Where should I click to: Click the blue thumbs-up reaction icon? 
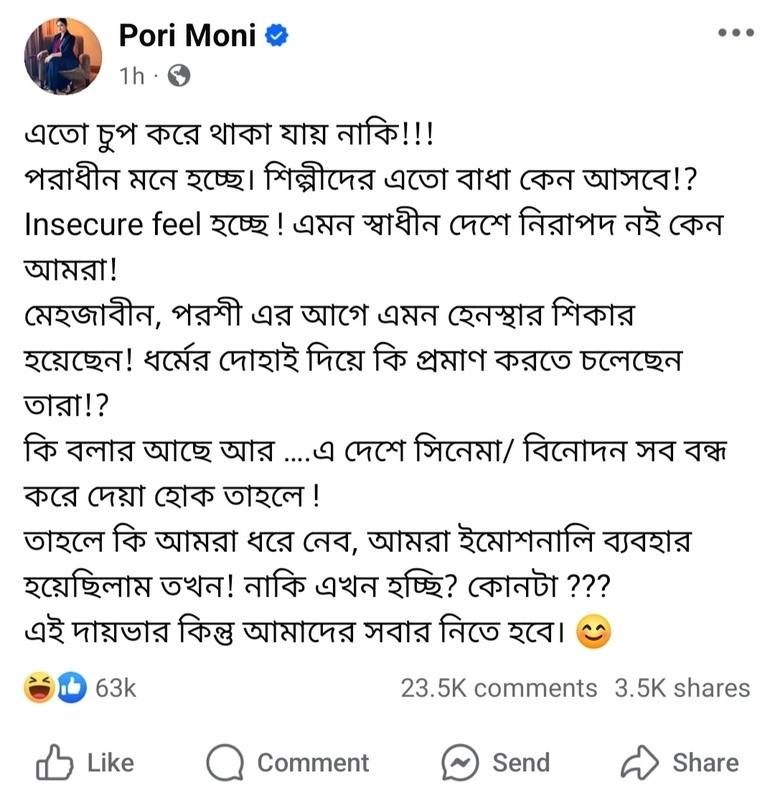pyautogui.click(x=72, y=688)
